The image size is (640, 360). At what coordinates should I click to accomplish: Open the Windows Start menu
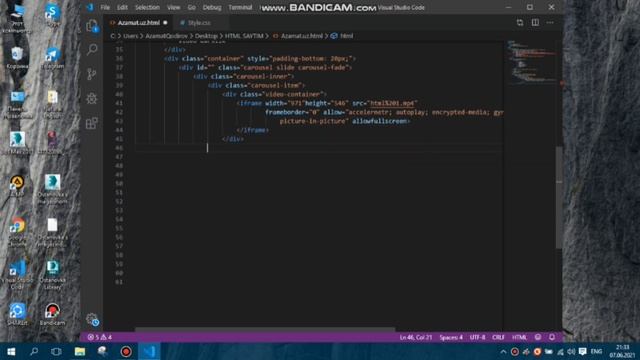(x=11, y=351)
